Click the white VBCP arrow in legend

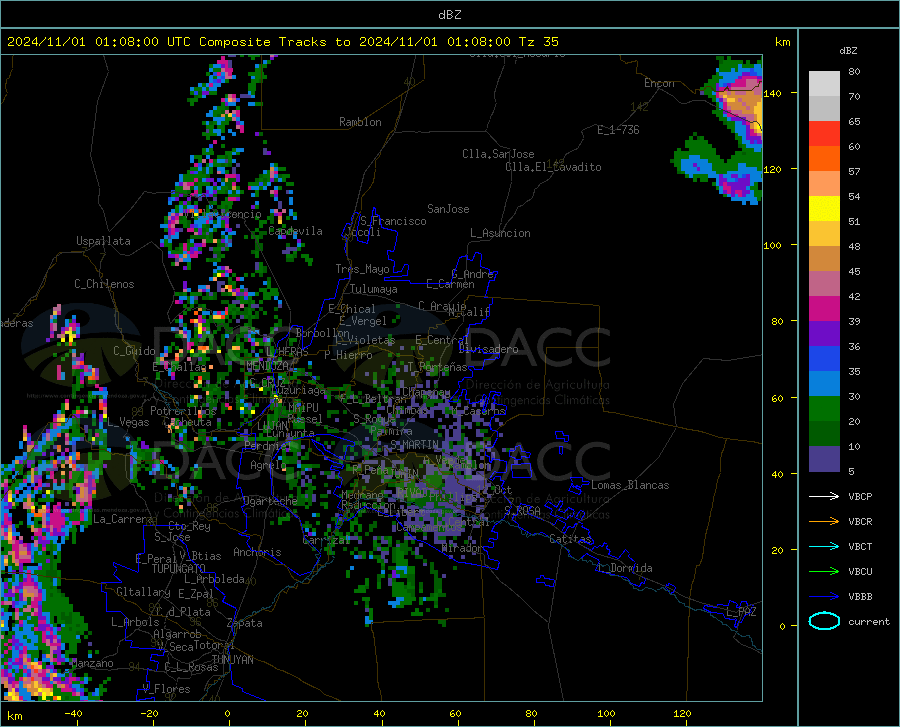click(x=824, y=496)
